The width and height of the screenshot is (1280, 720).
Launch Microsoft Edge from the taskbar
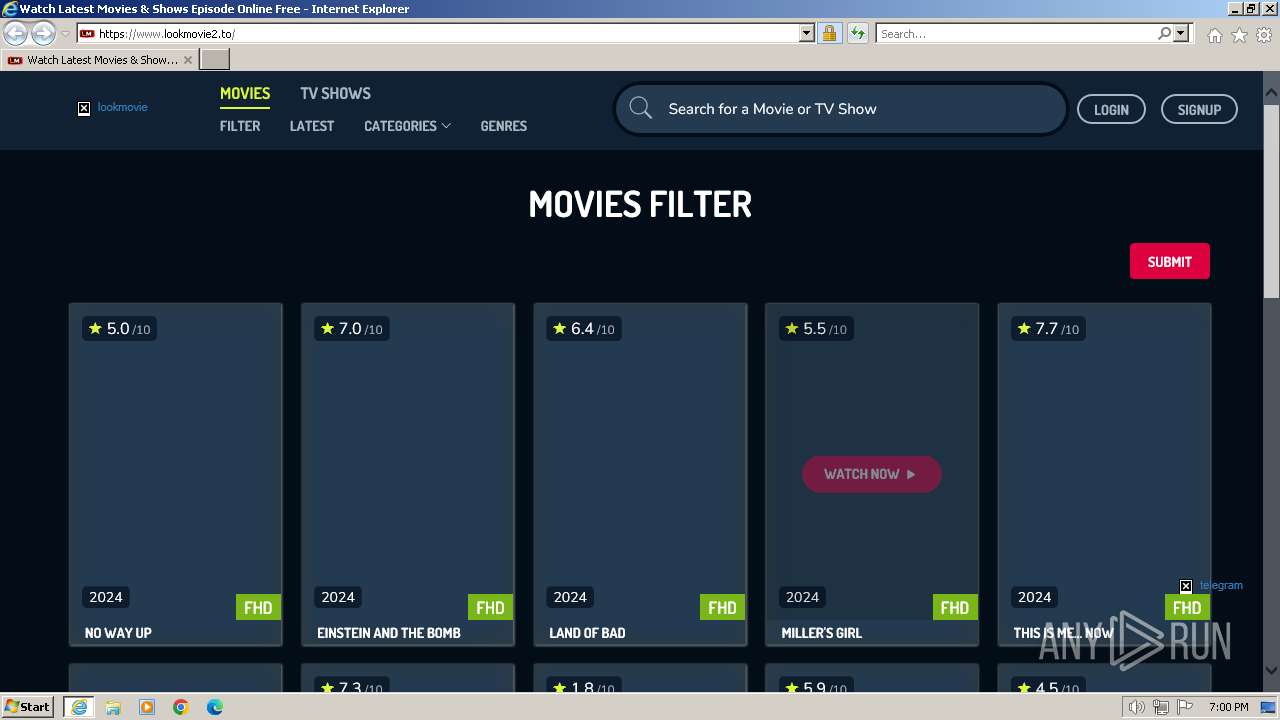(215, 707)
